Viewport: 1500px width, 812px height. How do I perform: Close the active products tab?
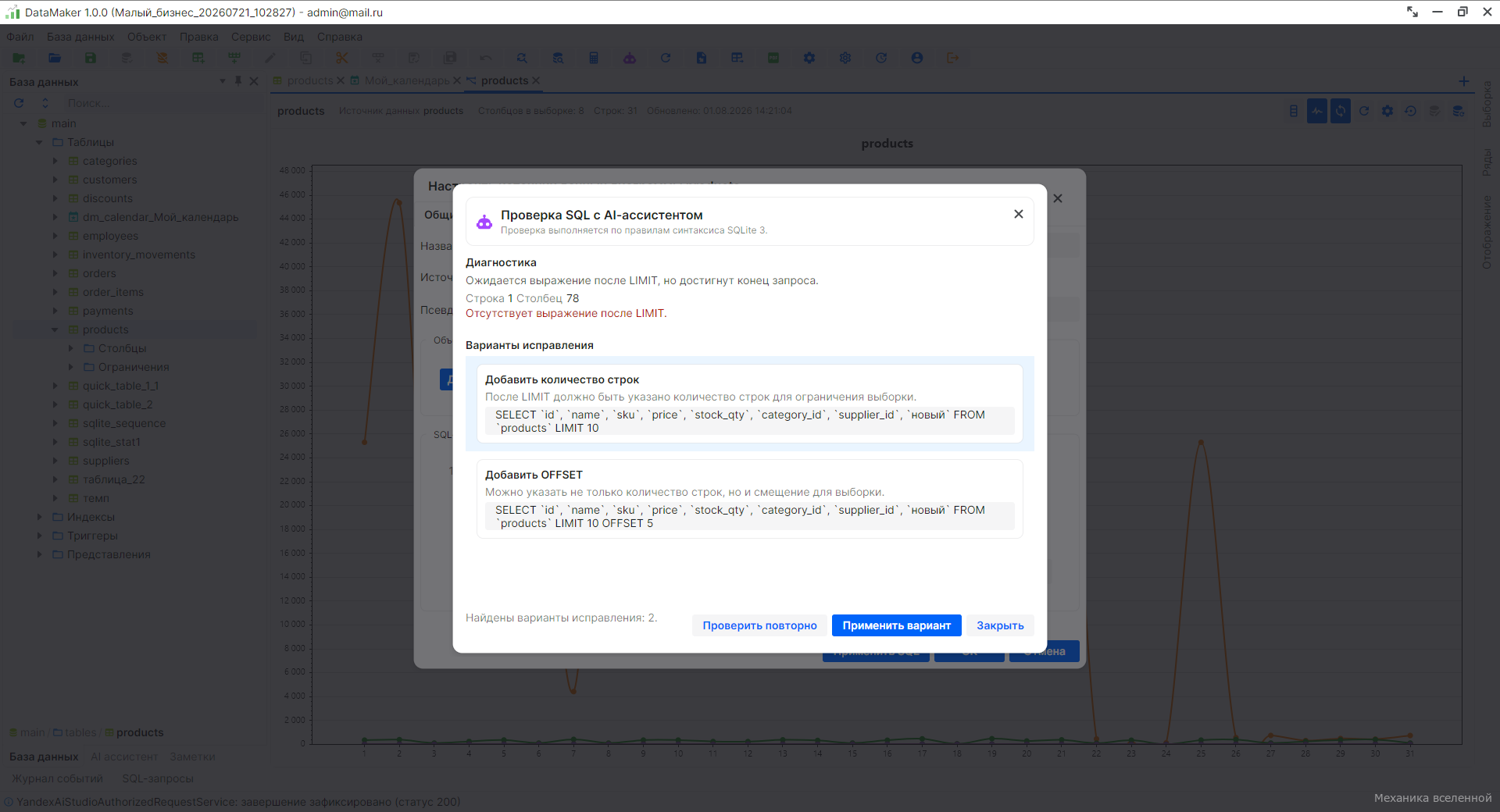point(536,80)
